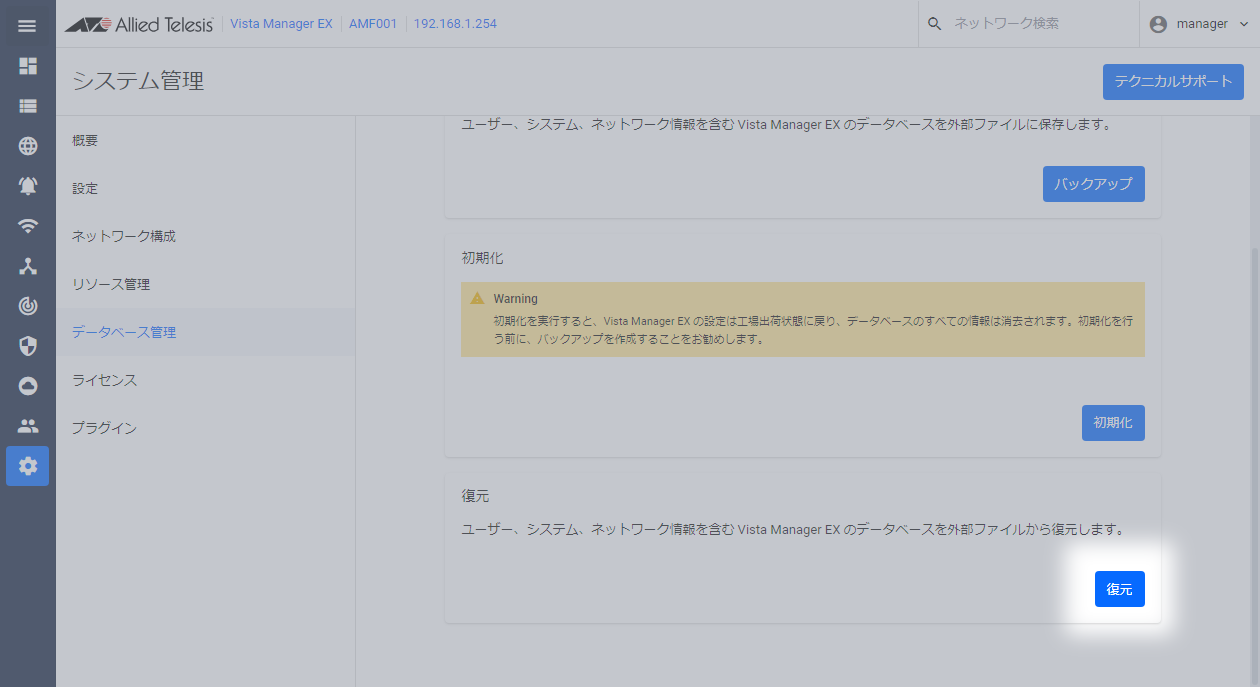Open the hamburger menu in sidebar

point(27,25)
